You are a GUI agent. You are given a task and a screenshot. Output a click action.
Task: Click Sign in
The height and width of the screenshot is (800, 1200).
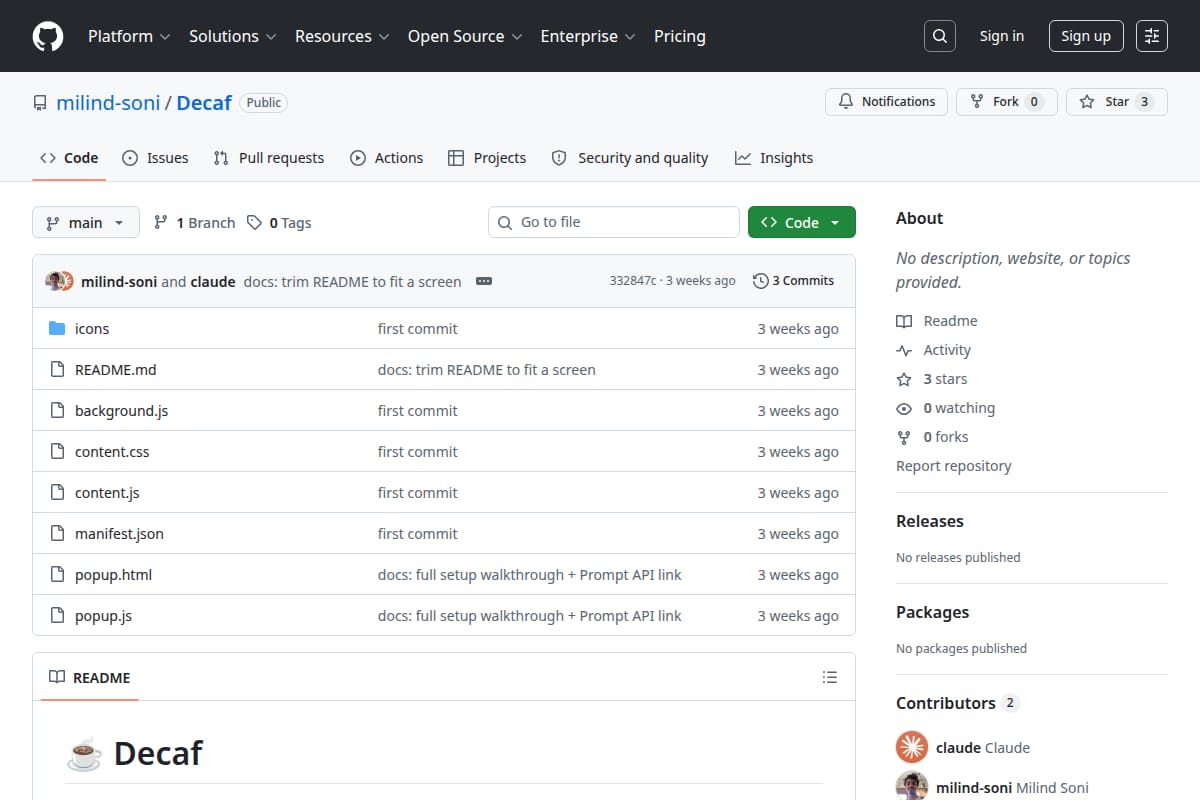(1002, 36)
